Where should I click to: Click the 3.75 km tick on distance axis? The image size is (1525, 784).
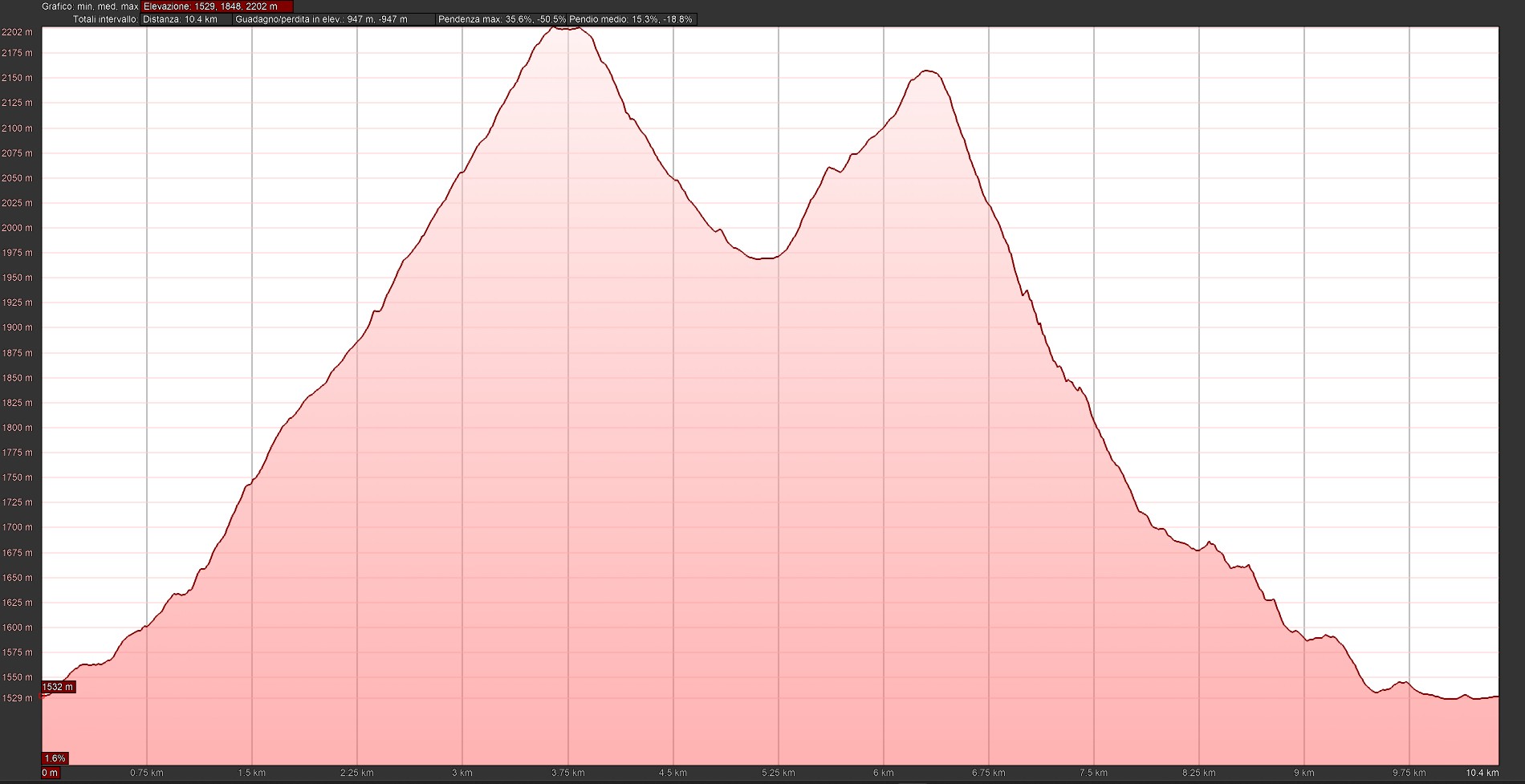(x=567, y=773)
